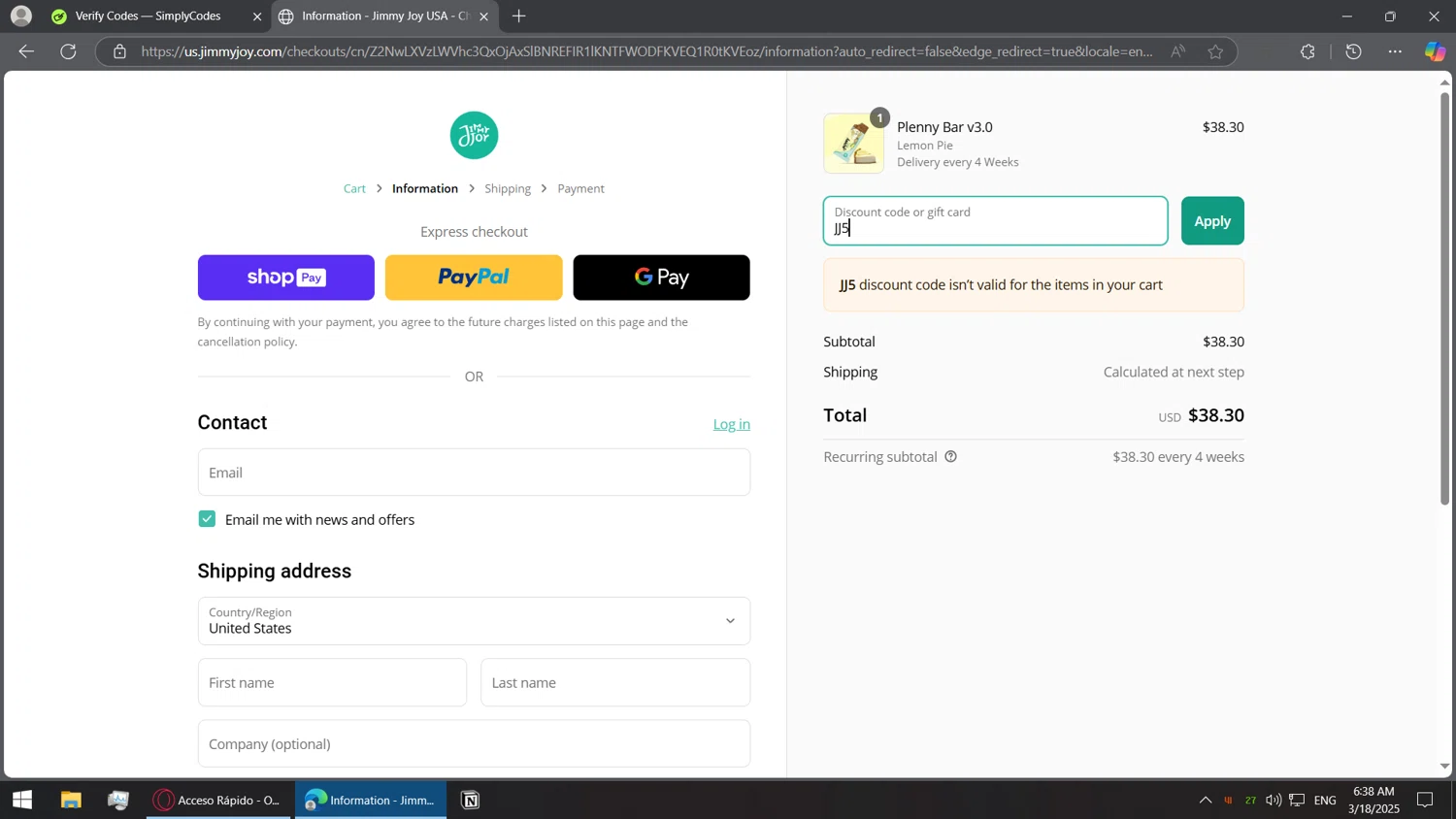Viewport: 1456px width, 819px height.
Task: Apply the discount code
Action: (x=1212, y=221)
